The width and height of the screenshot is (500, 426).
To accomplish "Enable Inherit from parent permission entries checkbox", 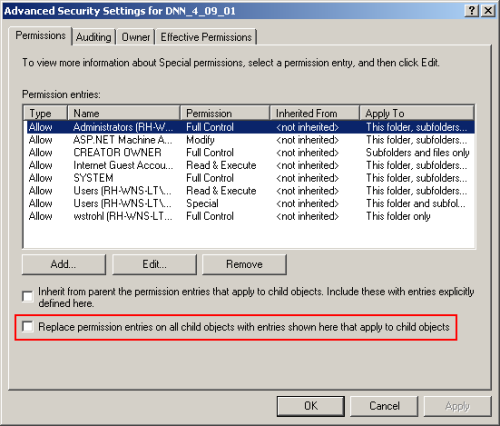I will pos(28,296).
